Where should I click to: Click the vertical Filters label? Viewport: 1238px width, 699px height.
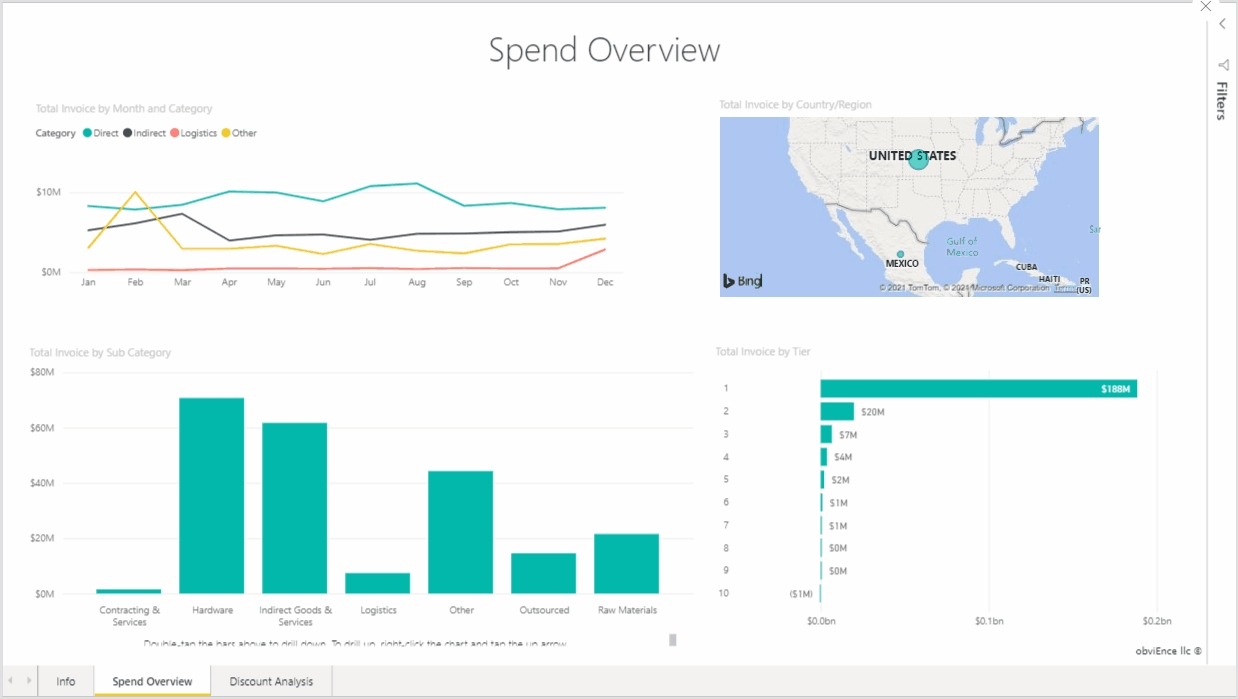(x=1220, y=100)
